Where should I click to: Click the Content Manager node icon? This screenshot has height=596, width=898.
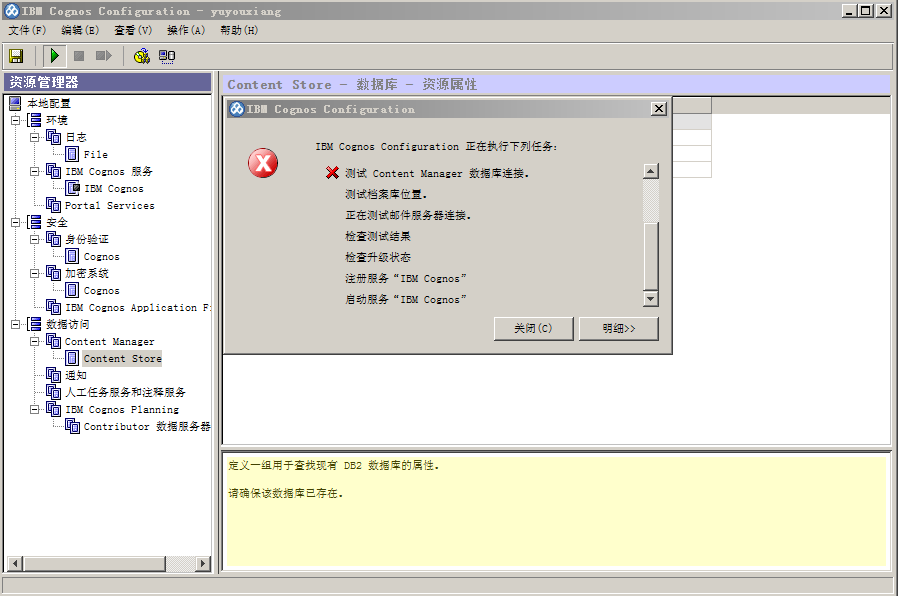pyautogui.click(x=53, y=341)
